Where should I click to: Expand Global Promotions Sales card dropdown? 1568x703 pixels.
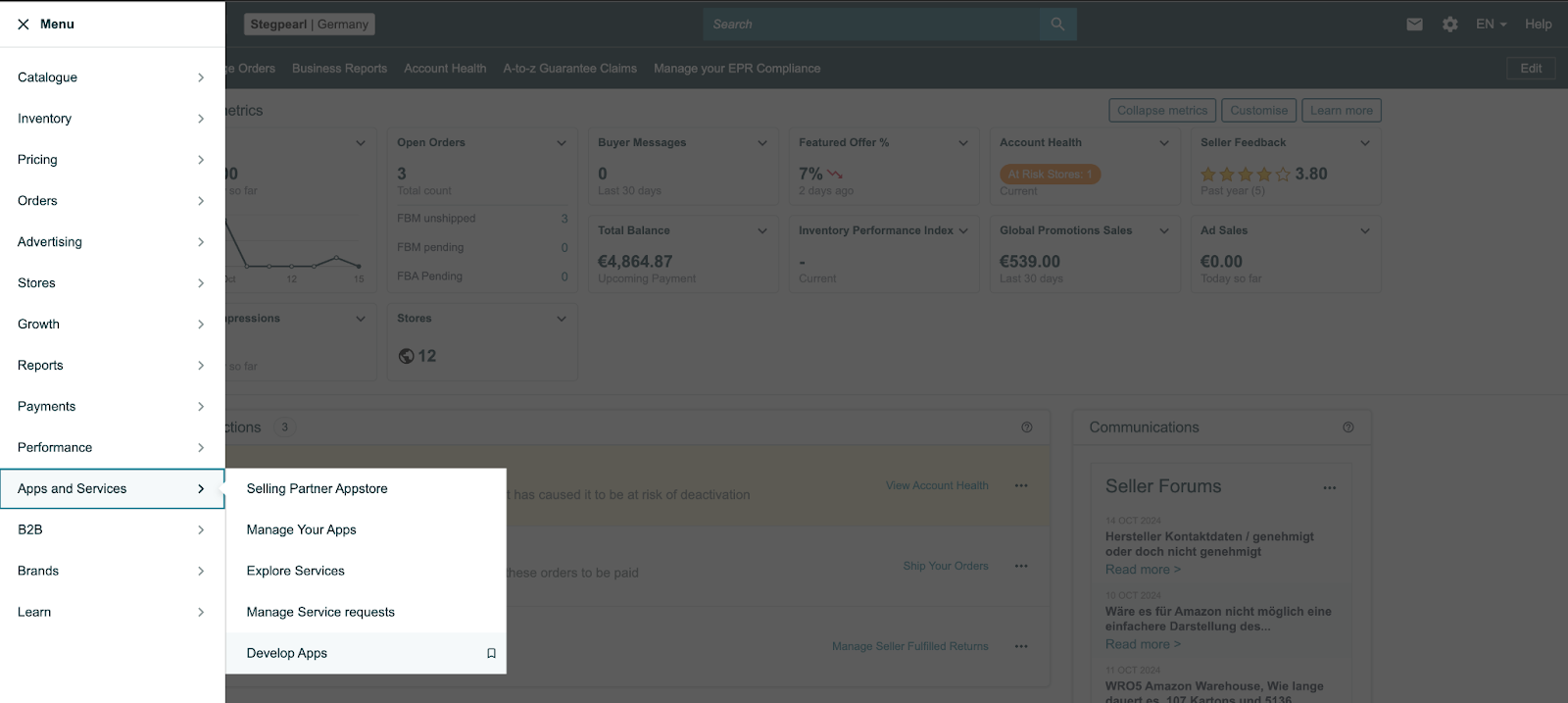pyautogui.click(x=1164, y=231)
